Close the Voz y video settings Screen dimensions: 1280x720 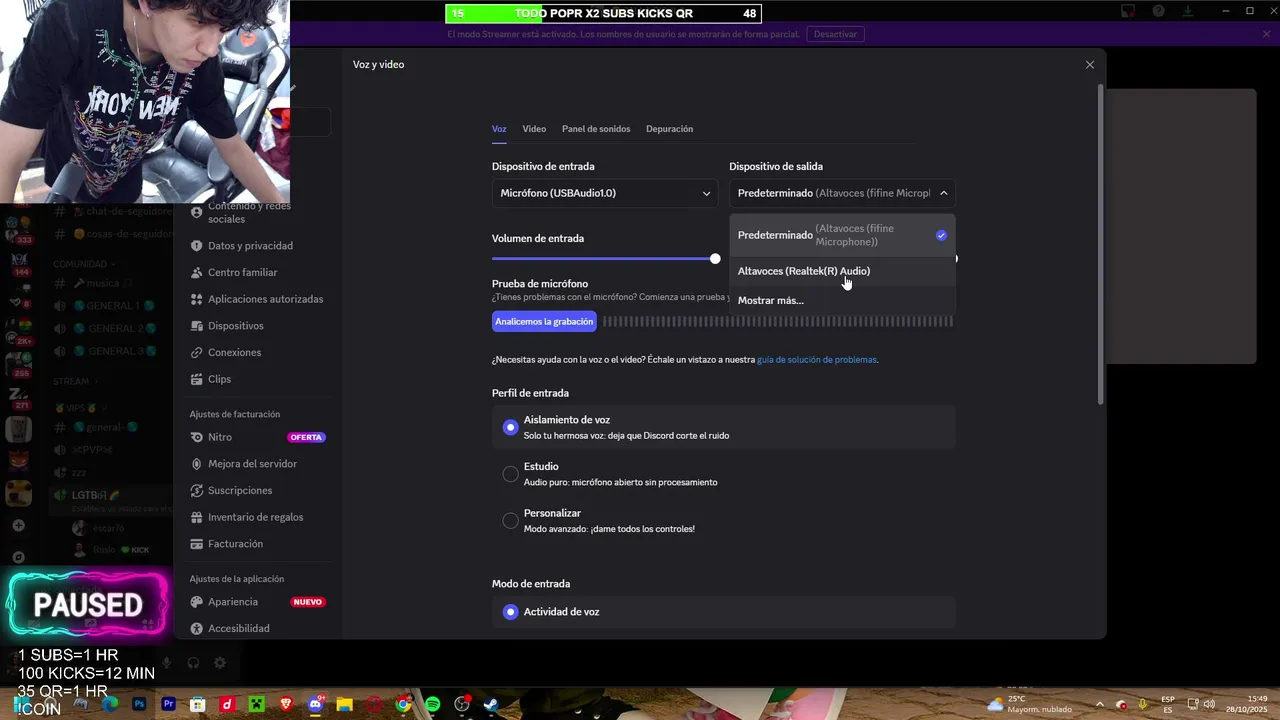[1090, 64]
